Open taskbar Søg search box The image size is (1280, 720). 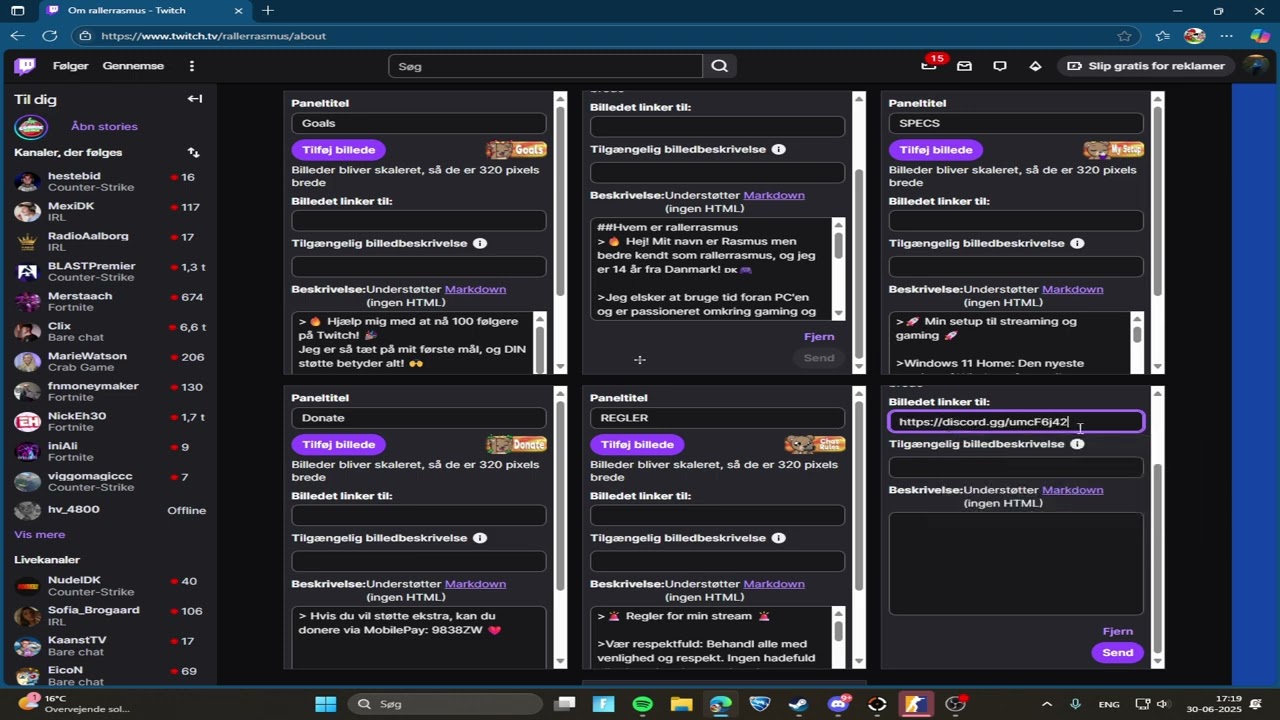click(445, 704)
